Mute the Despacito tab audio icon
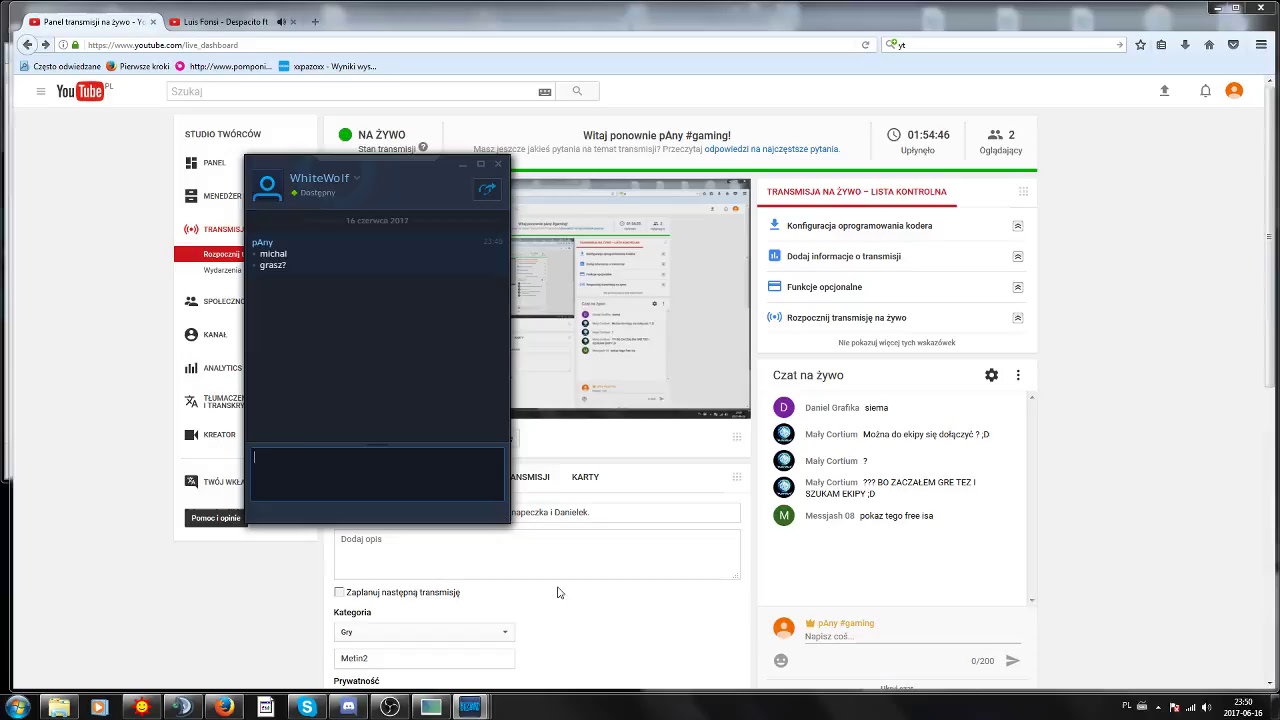The image size is (1280, 720). [281, 22]
